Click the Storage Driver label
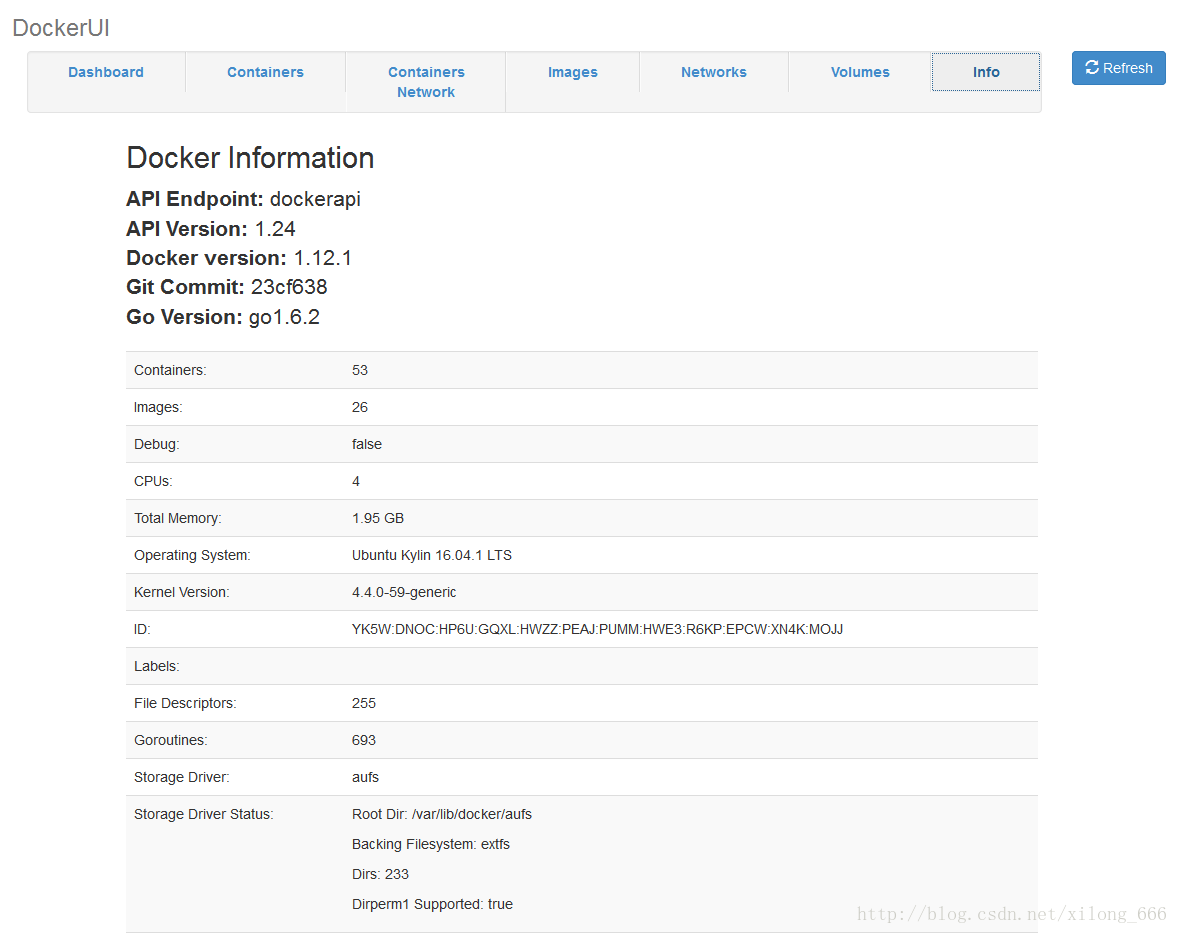This screenshot has height=934, width=1178. click(x=182, y=777)
